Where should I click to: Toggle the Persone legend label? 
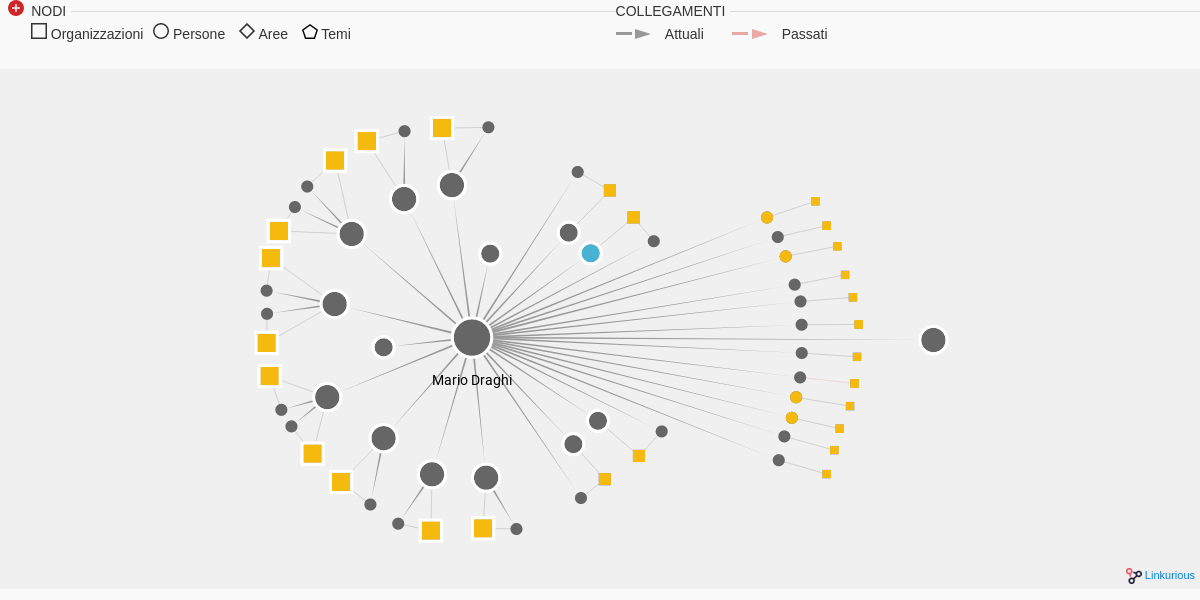[199, 34]
